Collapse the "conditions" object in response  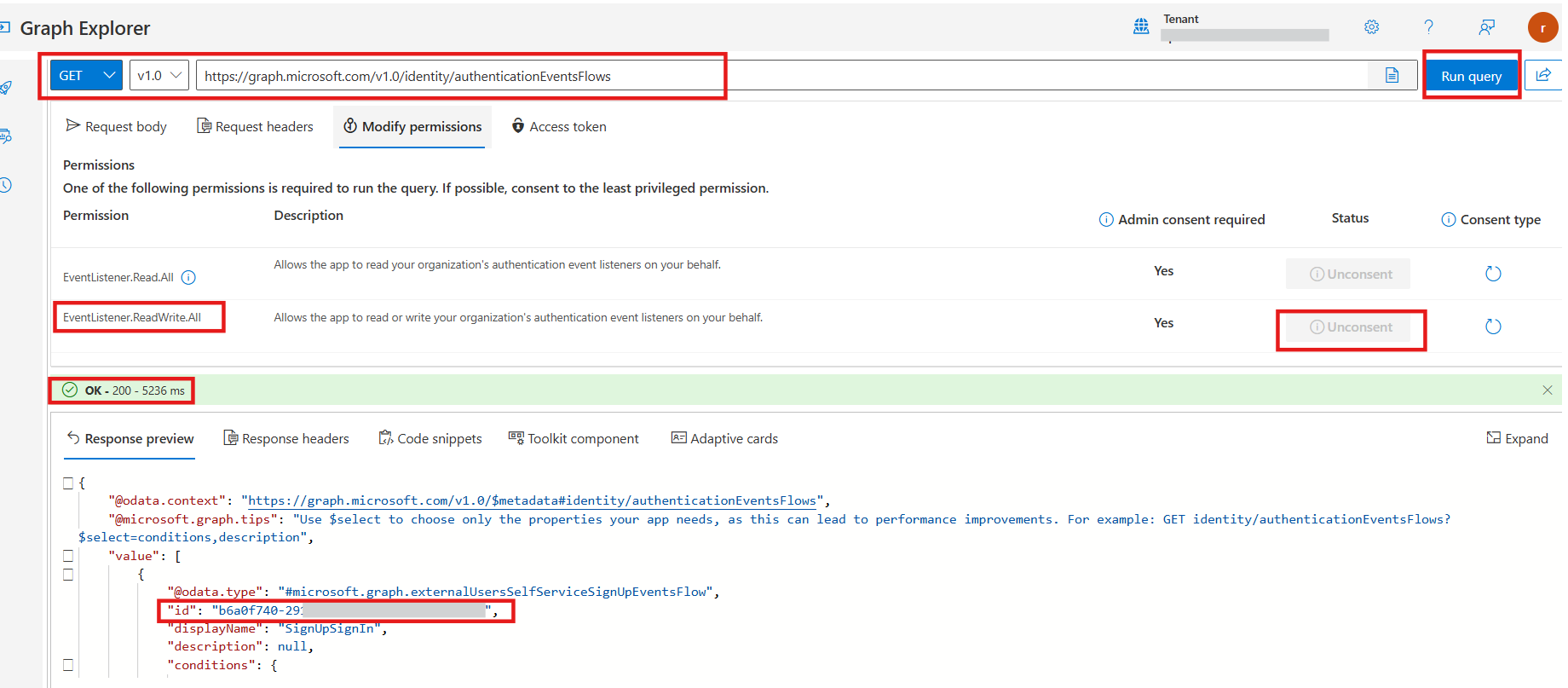click(68, 665)
